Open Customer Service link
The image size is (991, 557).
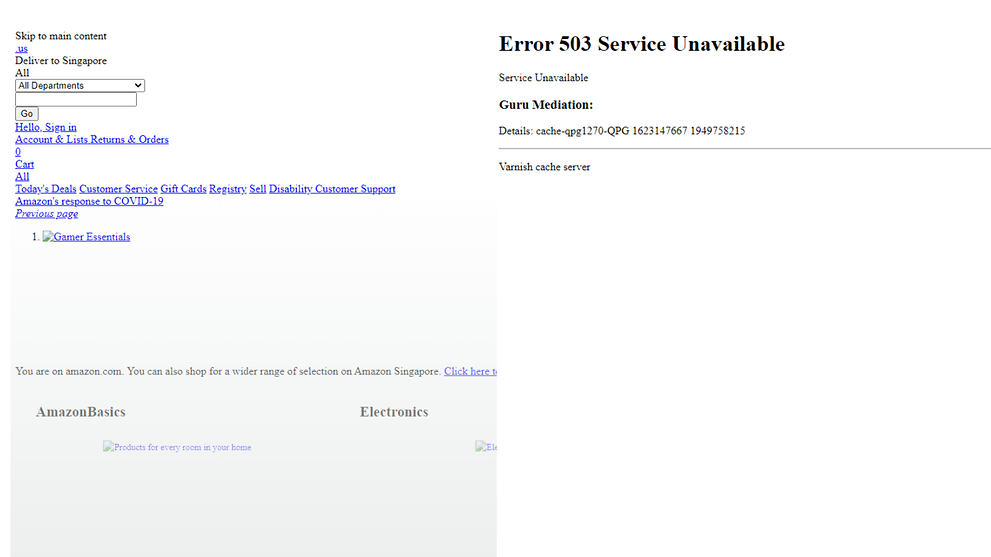tap(118, 189)
